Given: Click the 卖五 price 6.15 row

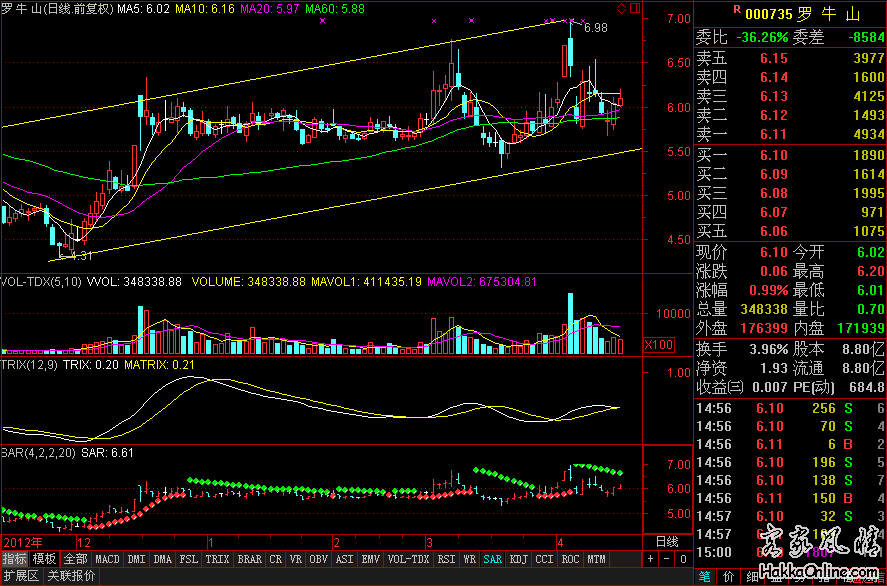Looking at the screenshot, I should pos(790,58).
